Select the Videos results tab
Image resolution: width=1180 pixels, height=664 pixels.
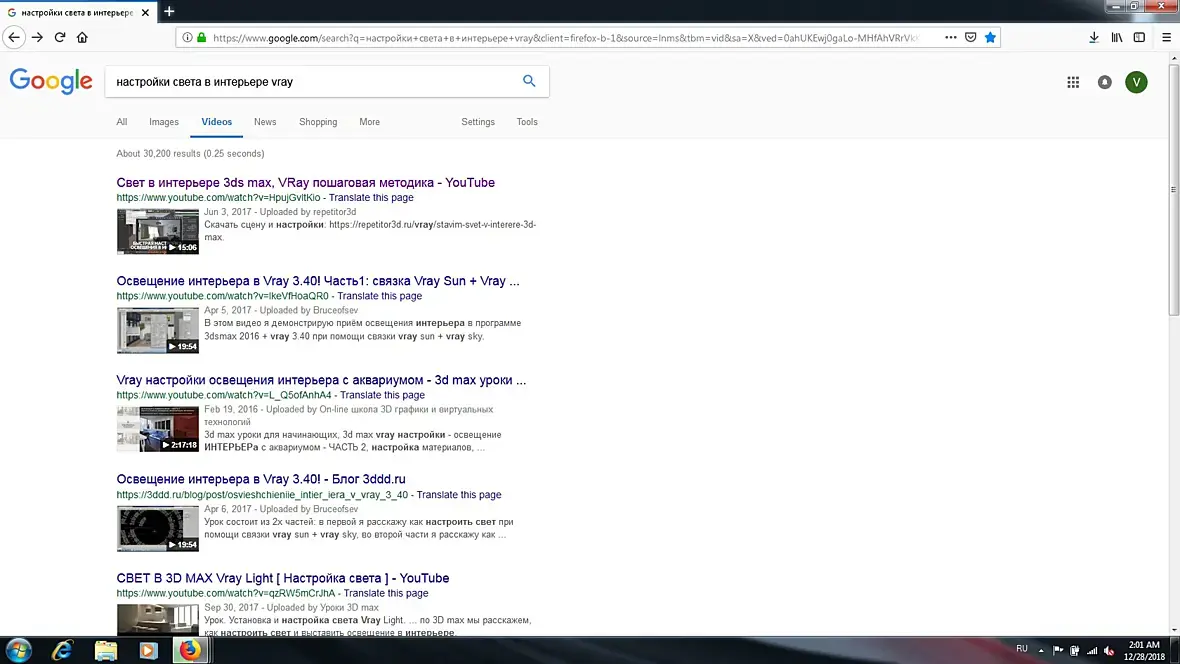click(217, 122)
